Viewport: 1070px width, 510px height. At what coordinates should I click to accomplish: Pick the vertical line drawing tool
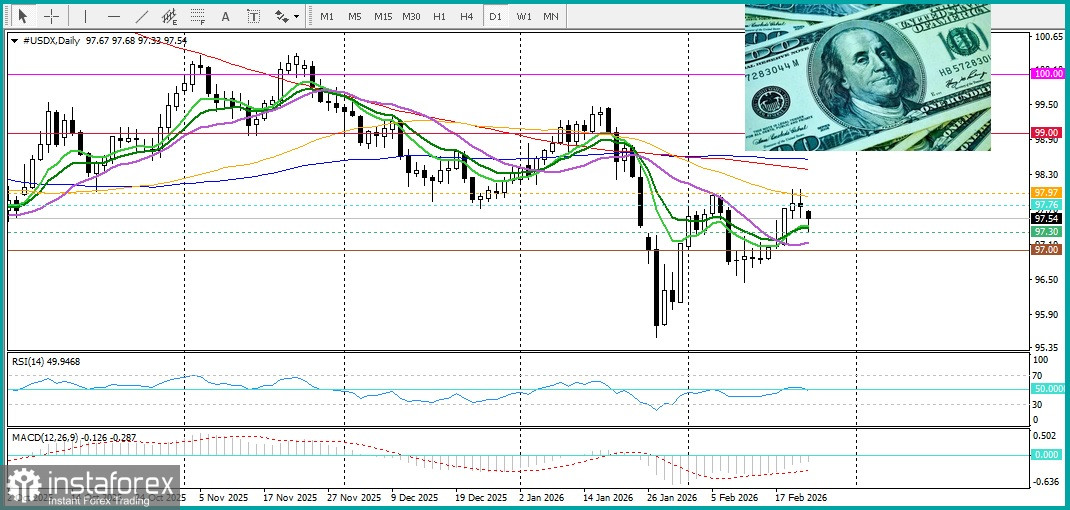point(85,16)
